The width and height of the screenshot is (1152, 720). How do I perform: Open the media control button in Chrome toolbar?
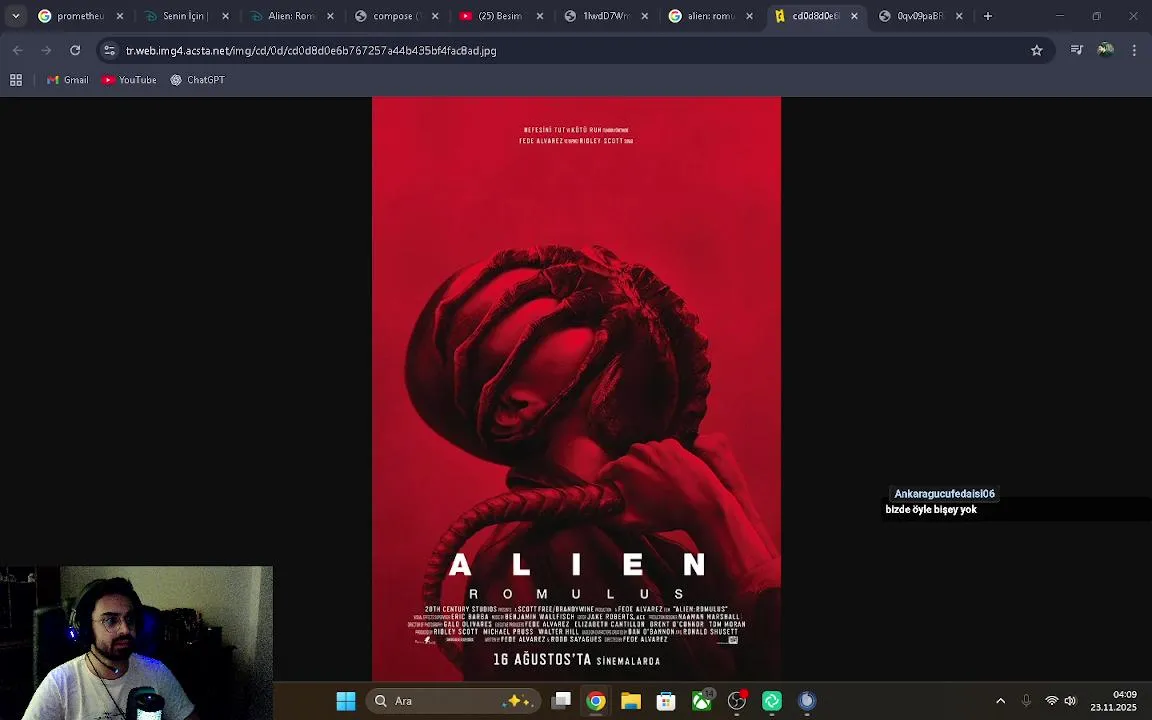(x=1077, y=50)
